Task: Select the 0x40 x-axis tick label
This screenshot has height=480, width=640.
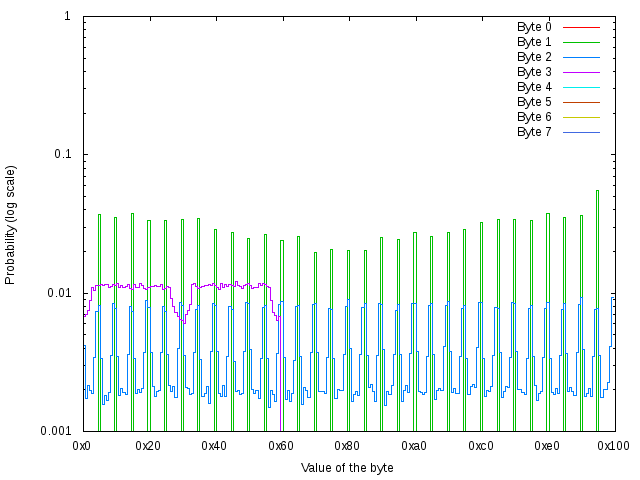Action: [x=215, y=446]
